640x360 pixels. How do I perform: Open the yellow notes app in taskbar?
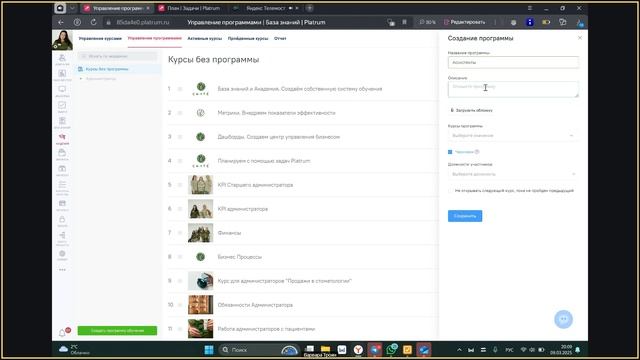(x=407, y=350)
